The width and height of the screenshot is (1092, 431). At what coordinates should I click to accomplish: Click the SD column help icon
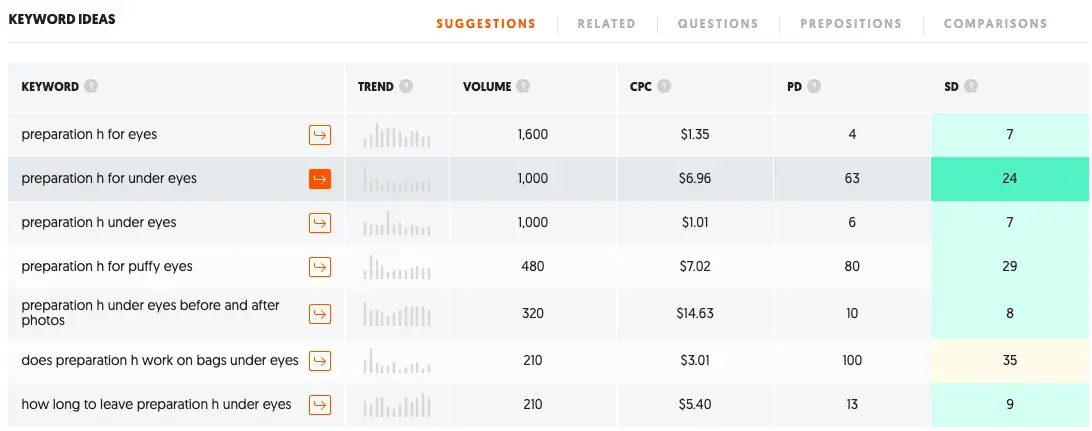pos(971,87)
